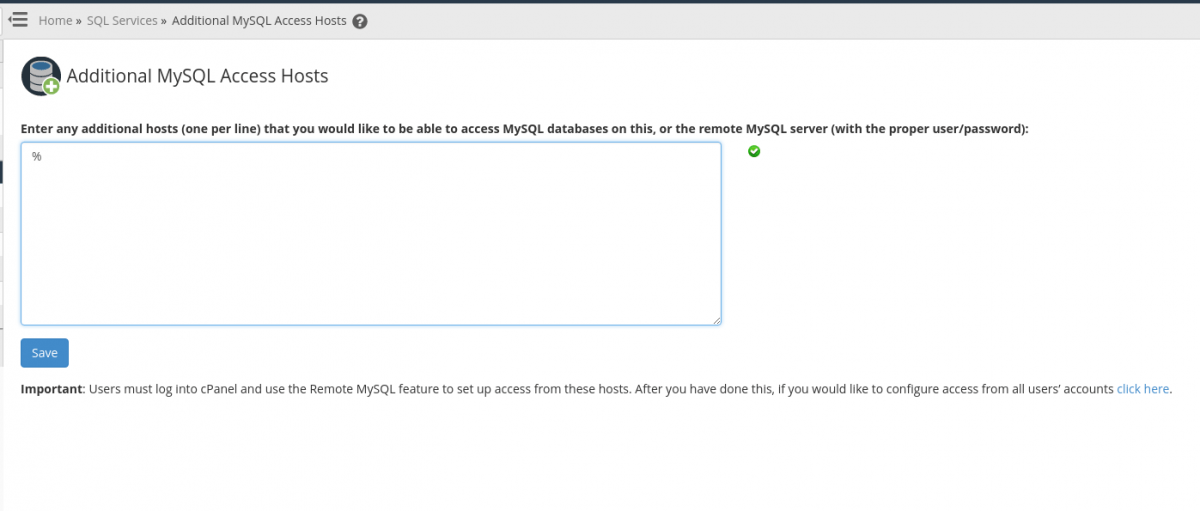The image size is (1200, 511).
Task: Click the % entry in the hosts box
Action: [36, 157]
